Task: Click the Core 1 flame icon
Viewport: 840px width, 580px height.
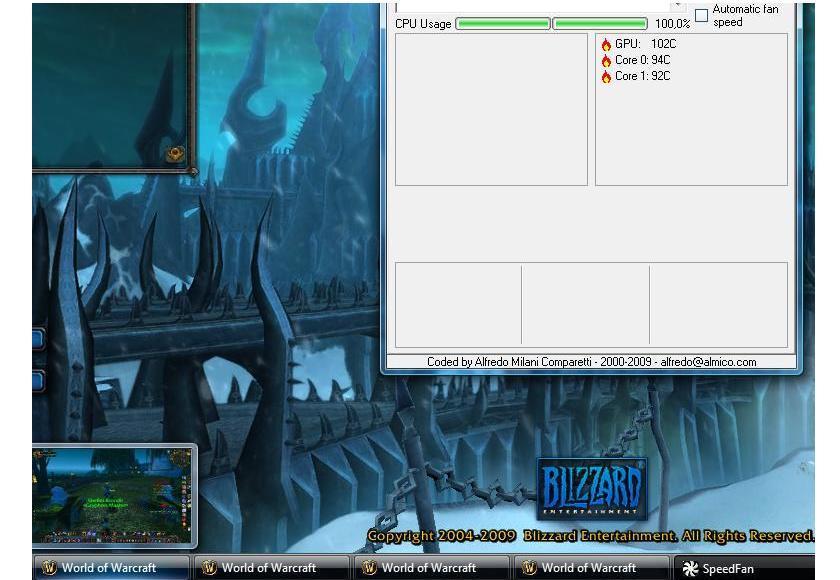Action: [x=606, y=77]
